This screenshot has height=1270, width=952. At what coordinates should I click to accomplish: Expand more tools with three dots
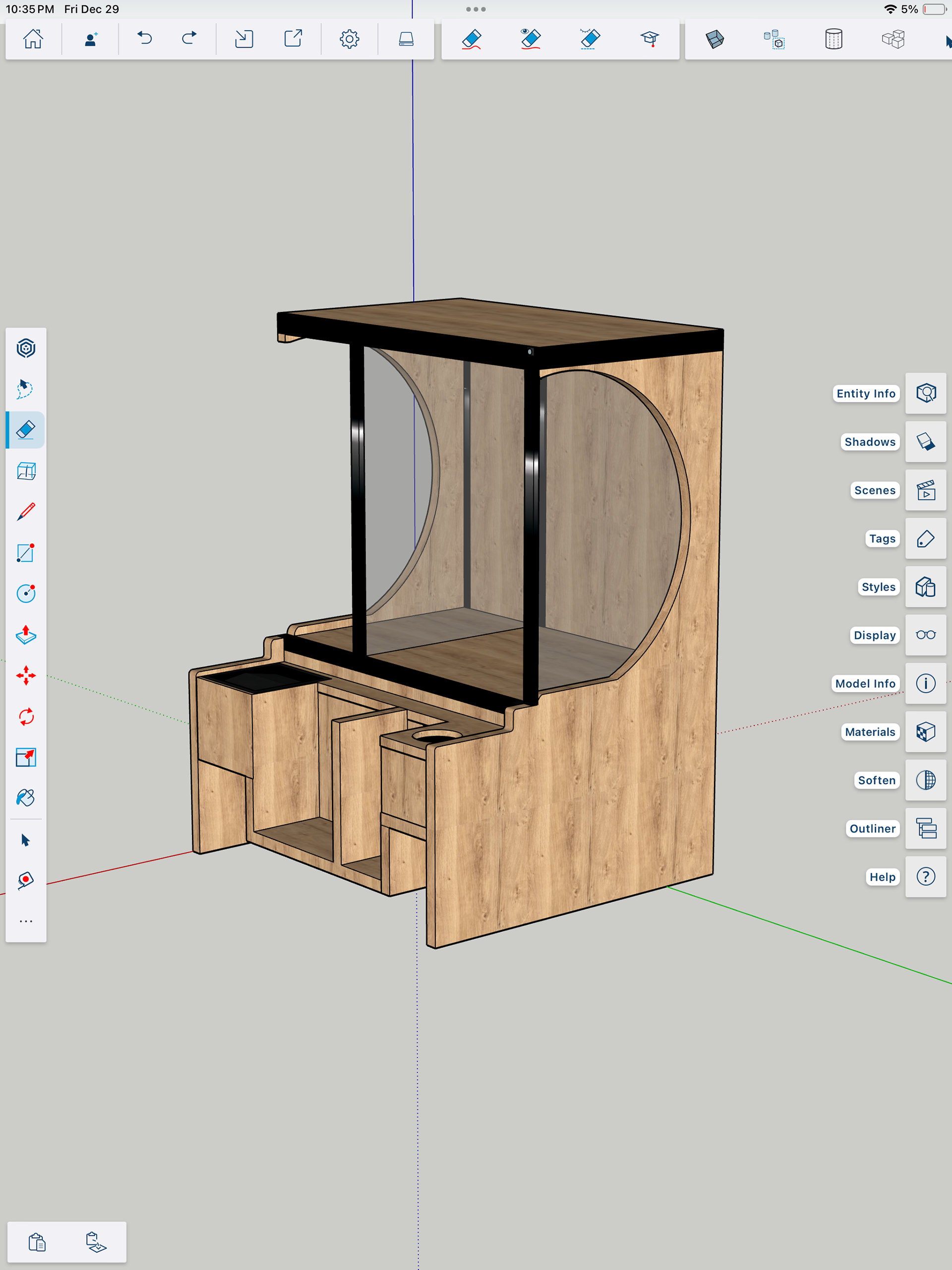[26, 921]
